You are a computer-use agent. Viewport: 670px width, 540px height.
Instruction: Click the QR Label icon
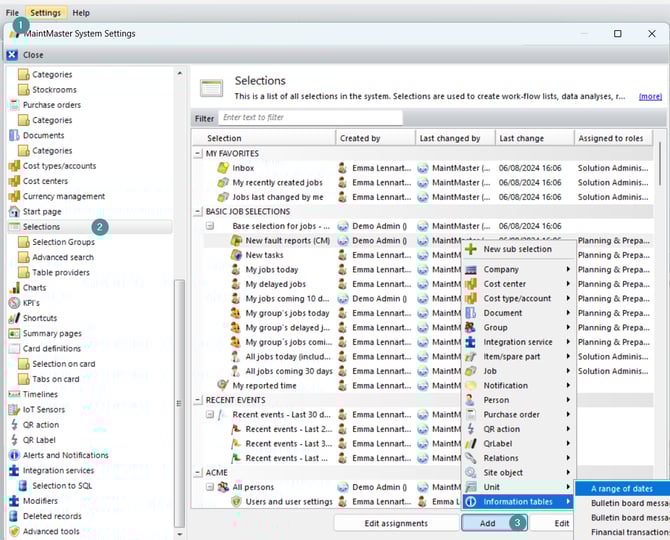click(14, 439)
